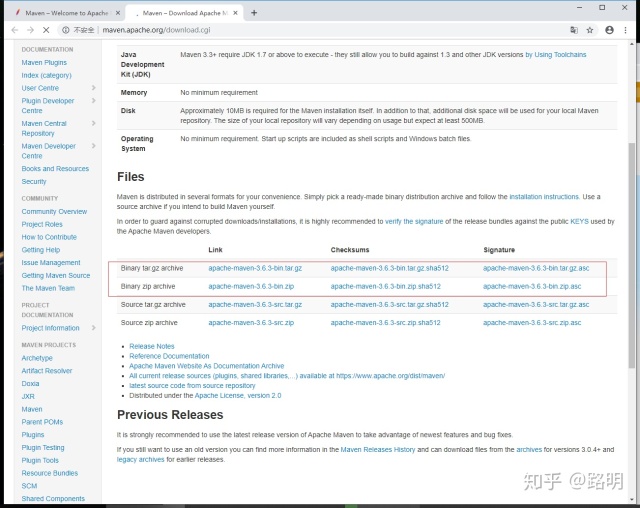This screenshot has height=508, width=640.
Task: Close the Maven Download tab
Action: [x=236, y=13]
